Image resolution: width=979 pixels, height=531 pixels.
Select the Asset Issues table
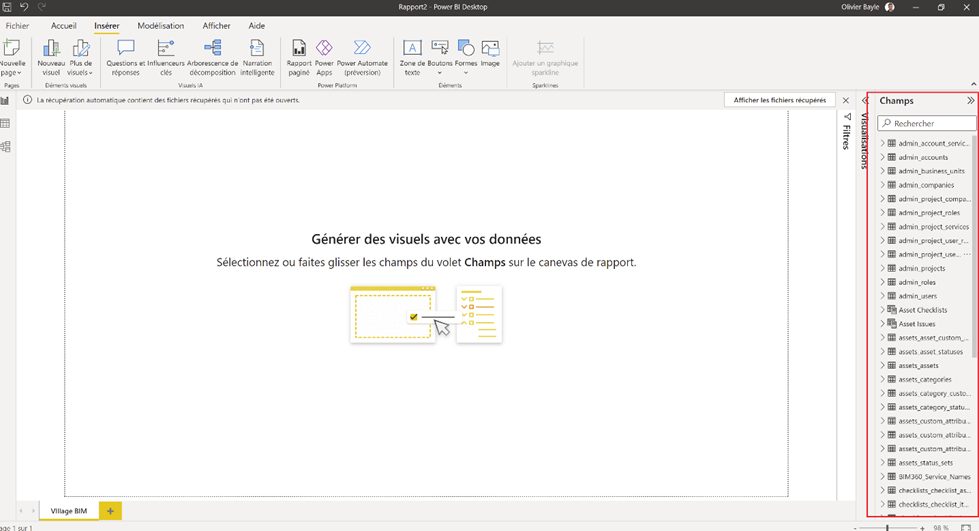[x=917, y=324]
